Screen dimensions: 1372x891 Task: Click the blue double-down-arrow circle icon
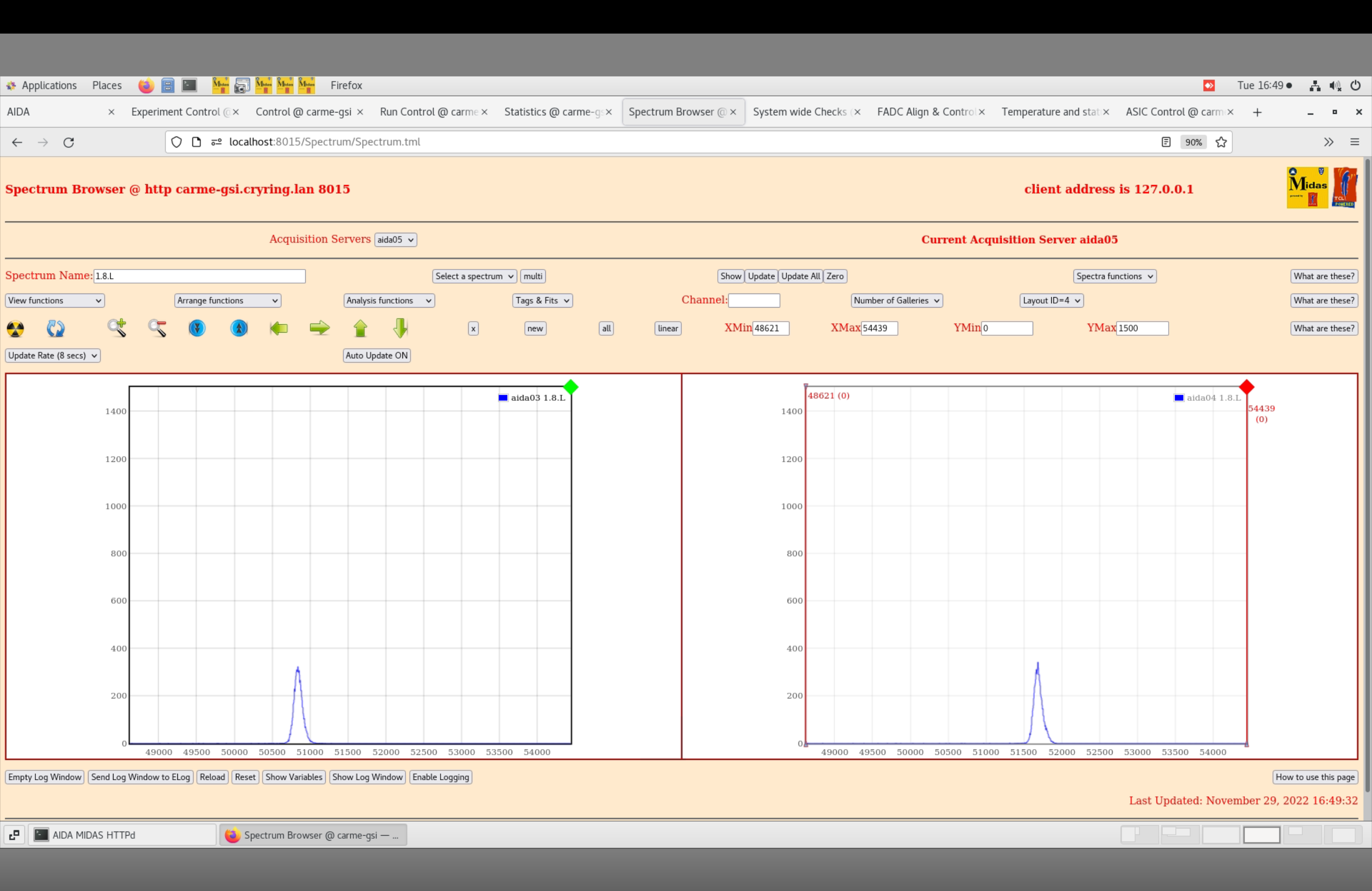point(197,328)
